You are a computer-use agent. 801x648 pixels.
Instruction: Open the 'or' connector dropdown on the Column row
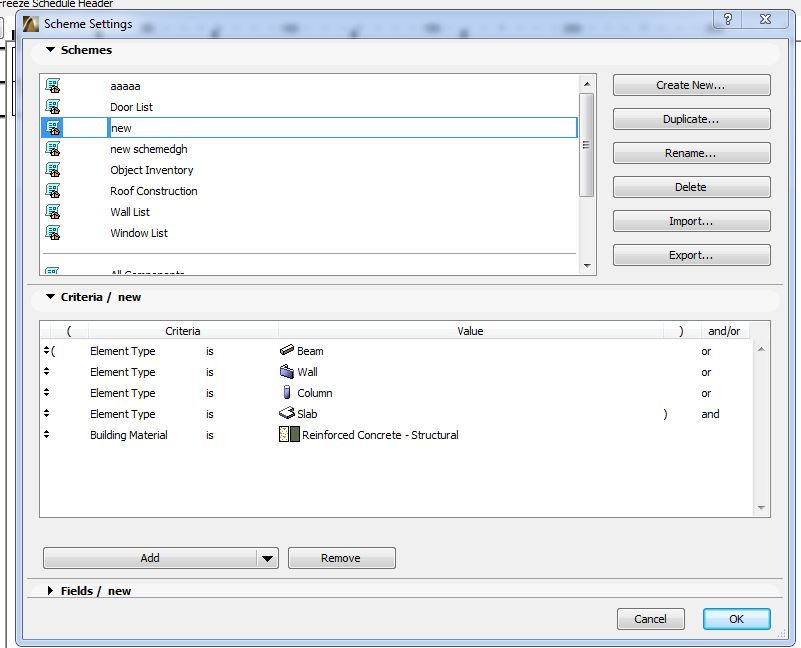[706, 393]
